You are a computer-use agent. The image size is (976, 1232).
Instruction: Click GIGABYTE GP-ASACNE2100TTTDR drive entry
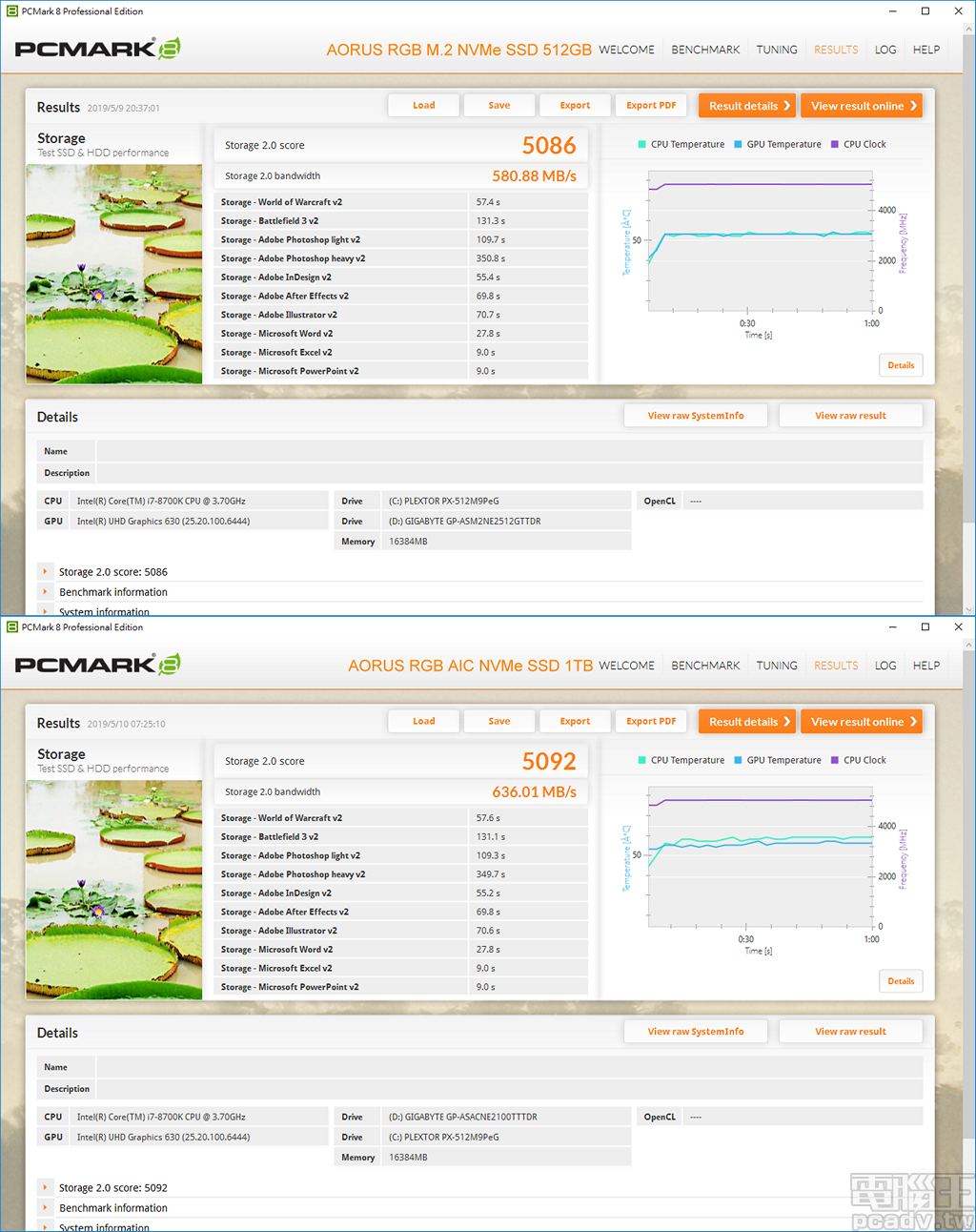click(x=462, y=1117)
